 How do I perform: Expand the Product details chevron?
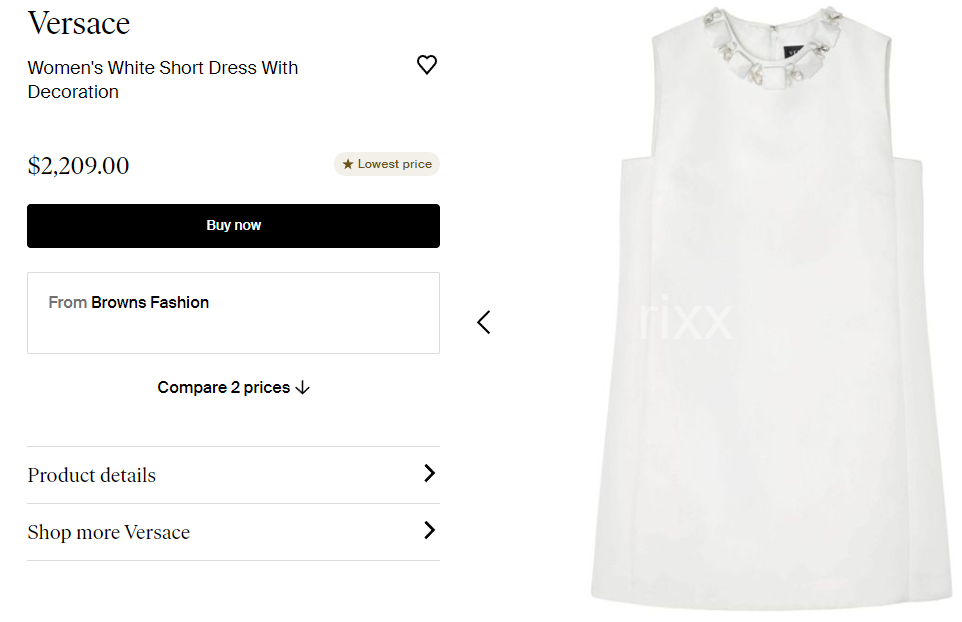[429, 473]
